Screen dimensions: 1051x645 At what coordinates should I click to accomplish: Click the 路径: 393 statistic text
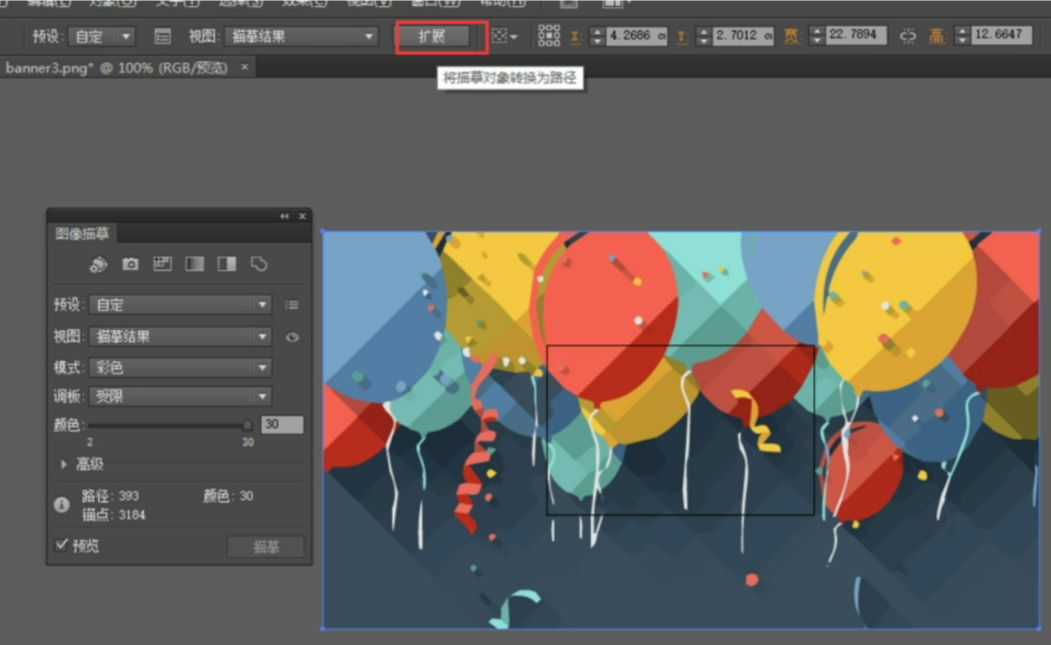pyautogui.click(x=110, y=496)
